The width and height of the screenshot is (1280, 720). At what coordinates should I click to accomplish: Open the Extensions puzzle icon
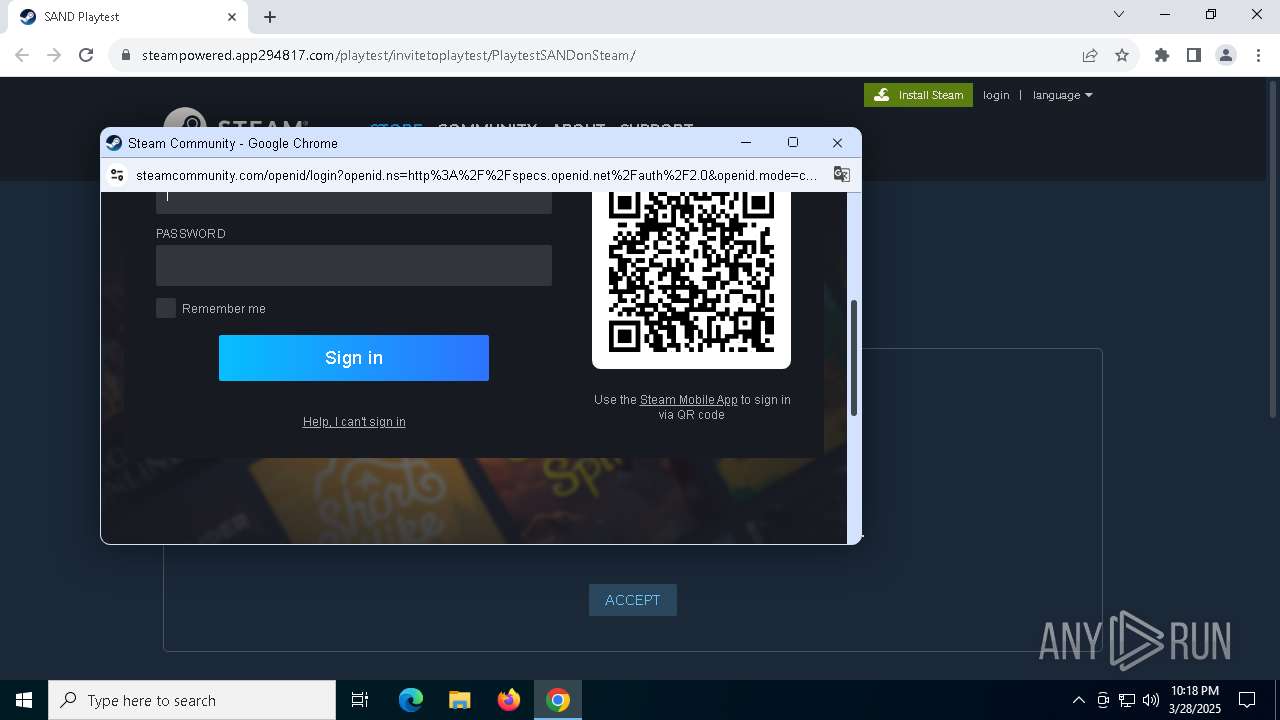coord(1162,55)
